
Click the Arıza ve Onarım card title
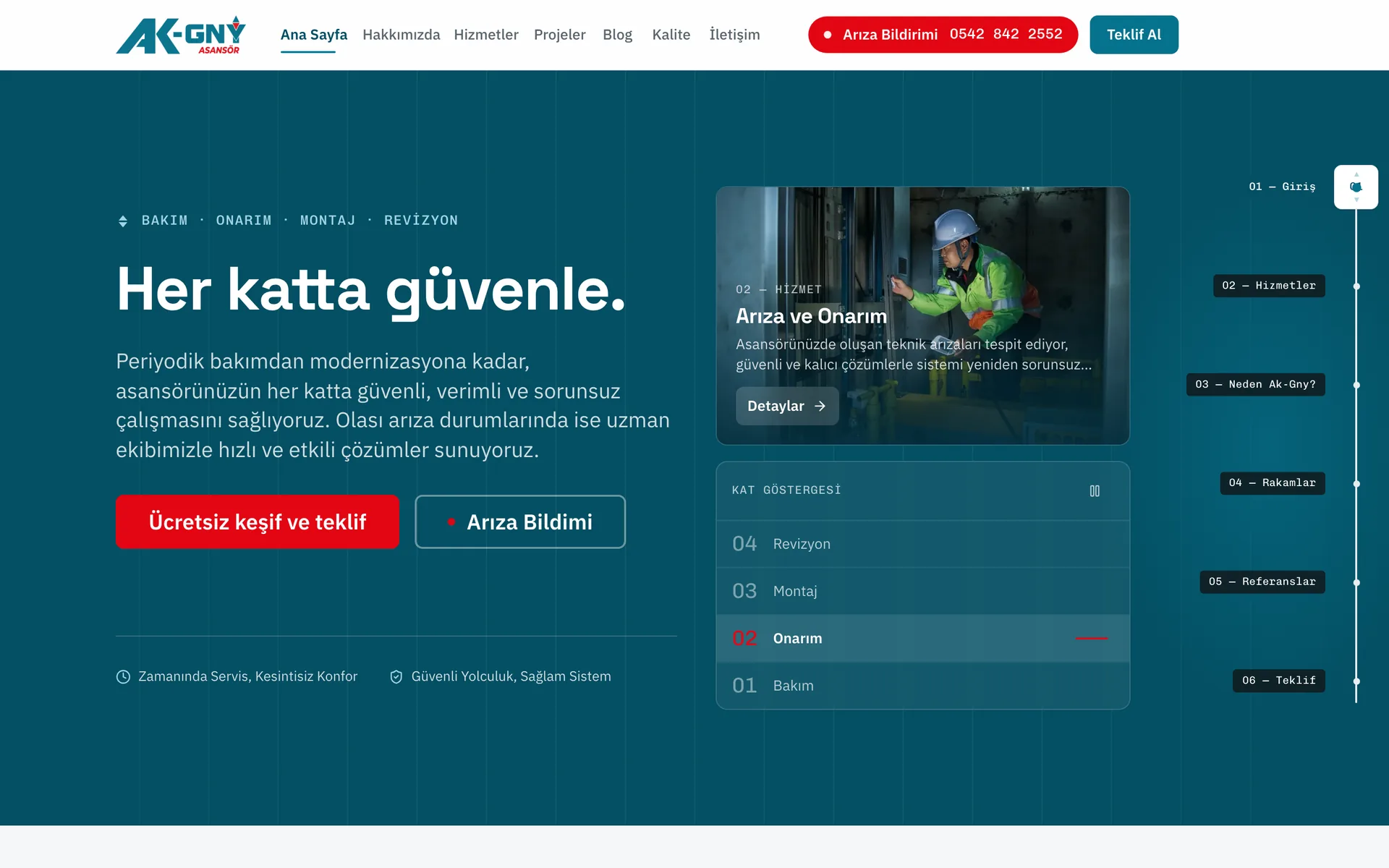(x=811, y=316)
